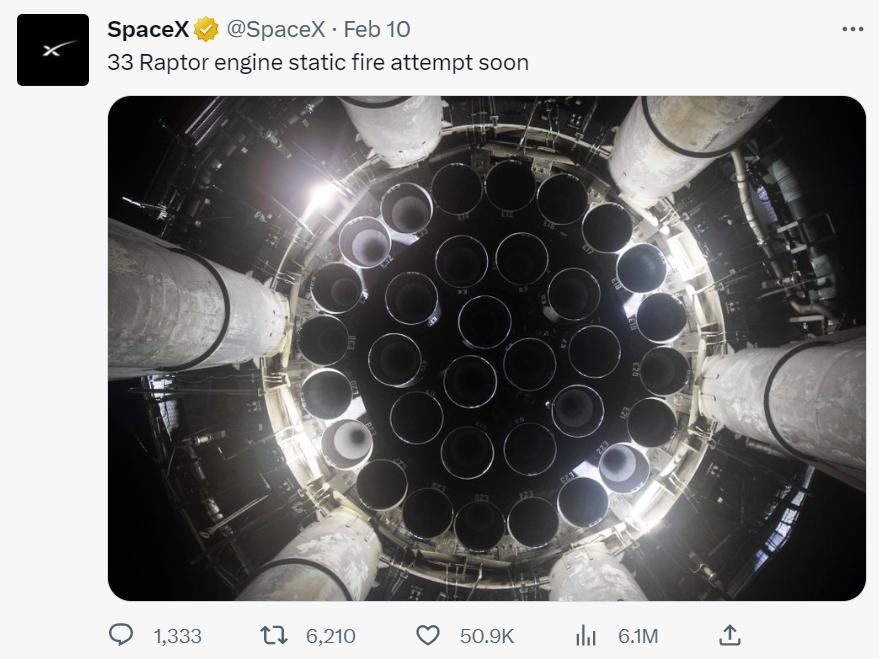The height and width of the screenshot is (659, 879).
Task: Like the tweet with the heart icon
Action: [x=428, y=635]
